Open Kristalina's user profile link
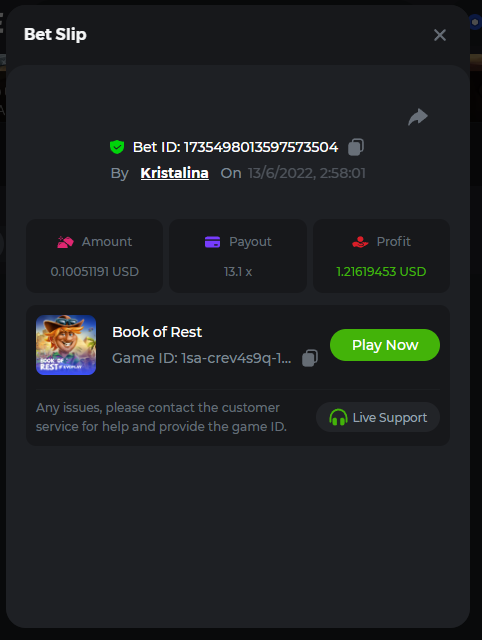The width and height of the screenshot is (482, 640). (175, 173)
